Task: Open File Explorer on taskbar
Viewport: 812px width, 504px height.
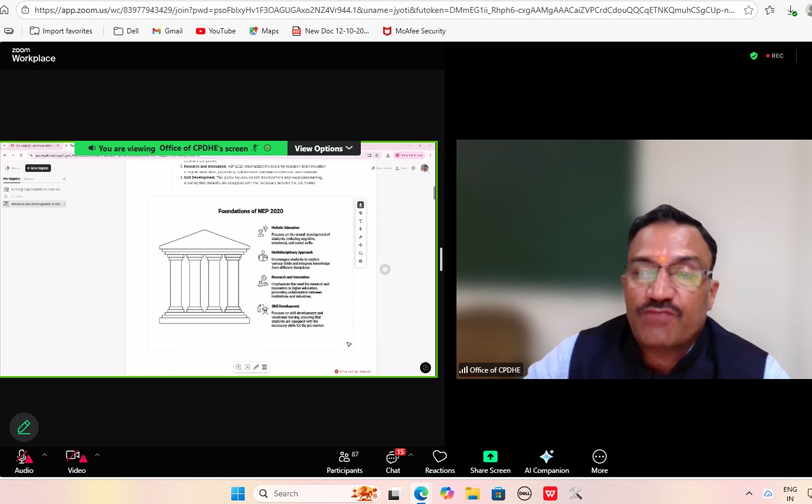Action: (x=472, y=494)
